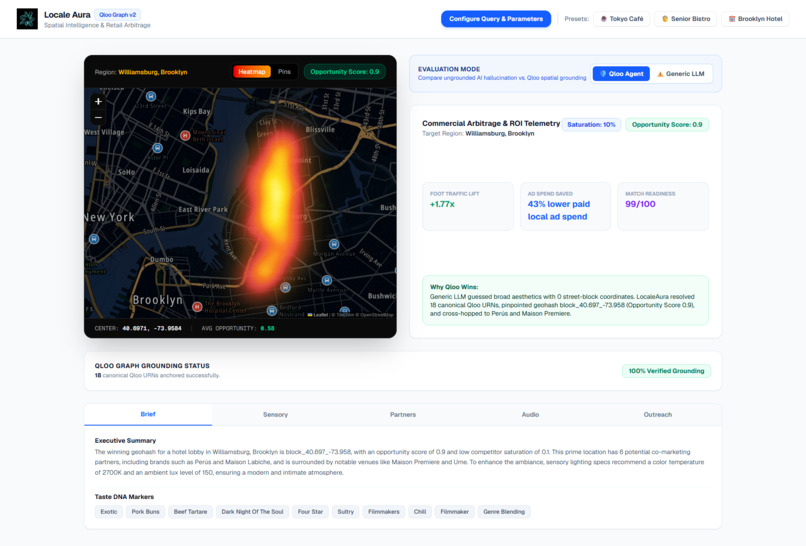Click the Taste DNA Markers heading
The height and width of the screenshot is (546, 806).
point(124,497)
